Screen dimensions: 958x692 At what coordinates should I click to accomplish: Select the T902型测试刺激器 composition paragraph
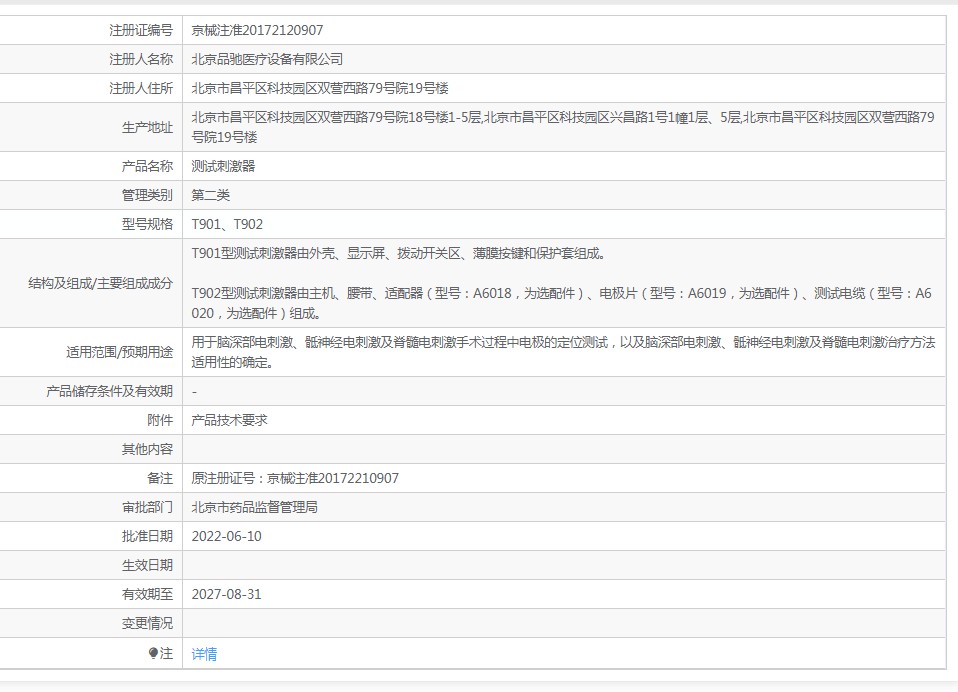(561, 303)
